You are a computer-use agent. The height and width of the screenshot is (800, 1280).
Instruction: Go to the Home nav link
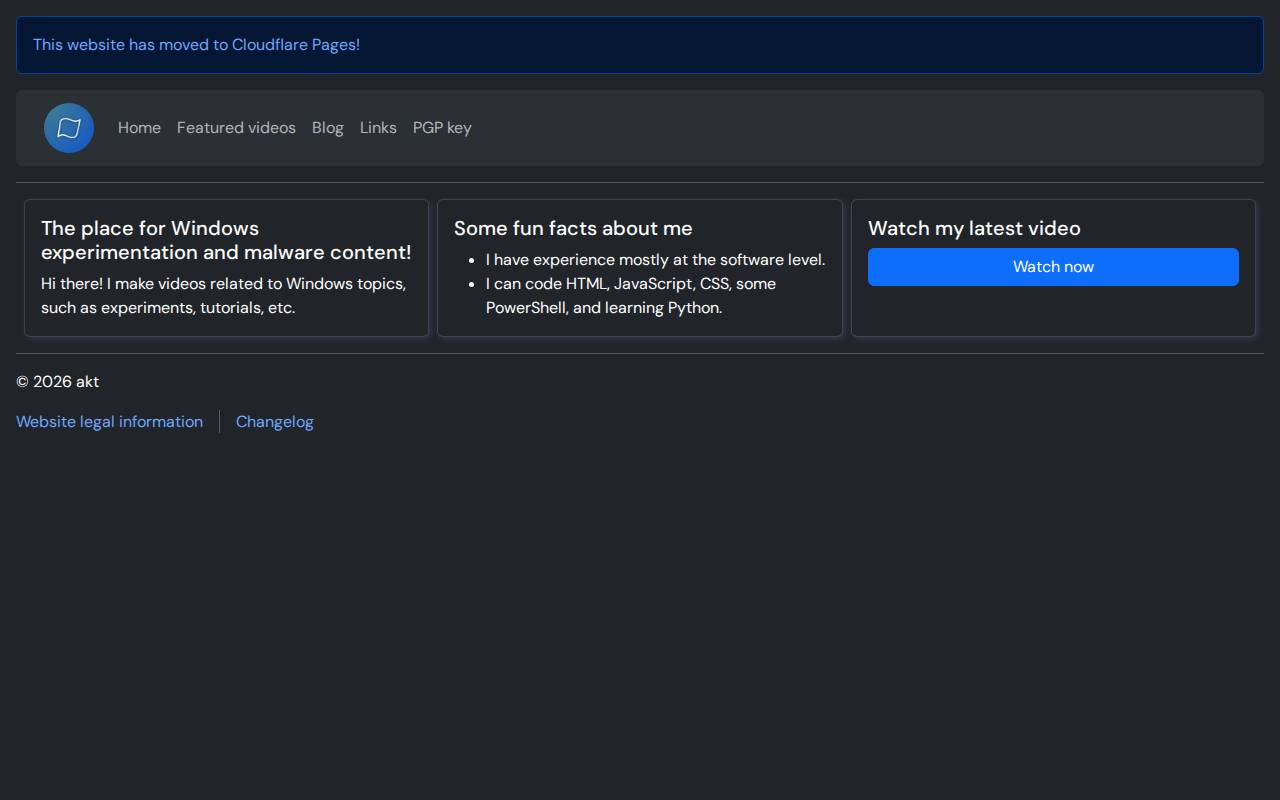(x=139, y=128)
